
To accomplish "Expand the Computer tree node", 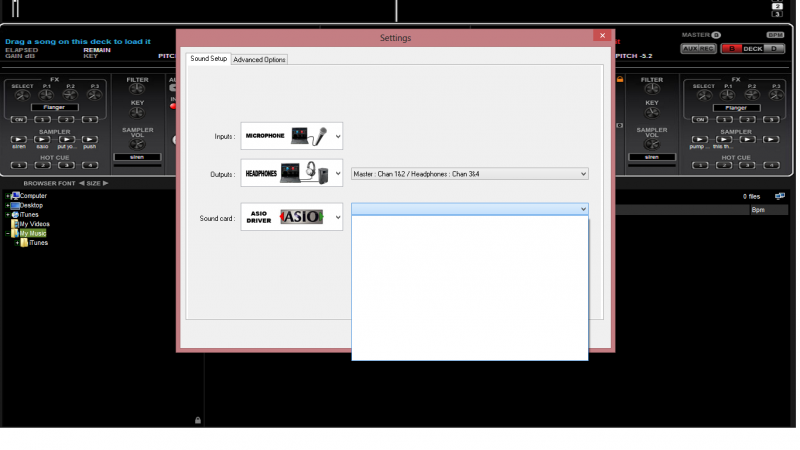I will [8, 196].
